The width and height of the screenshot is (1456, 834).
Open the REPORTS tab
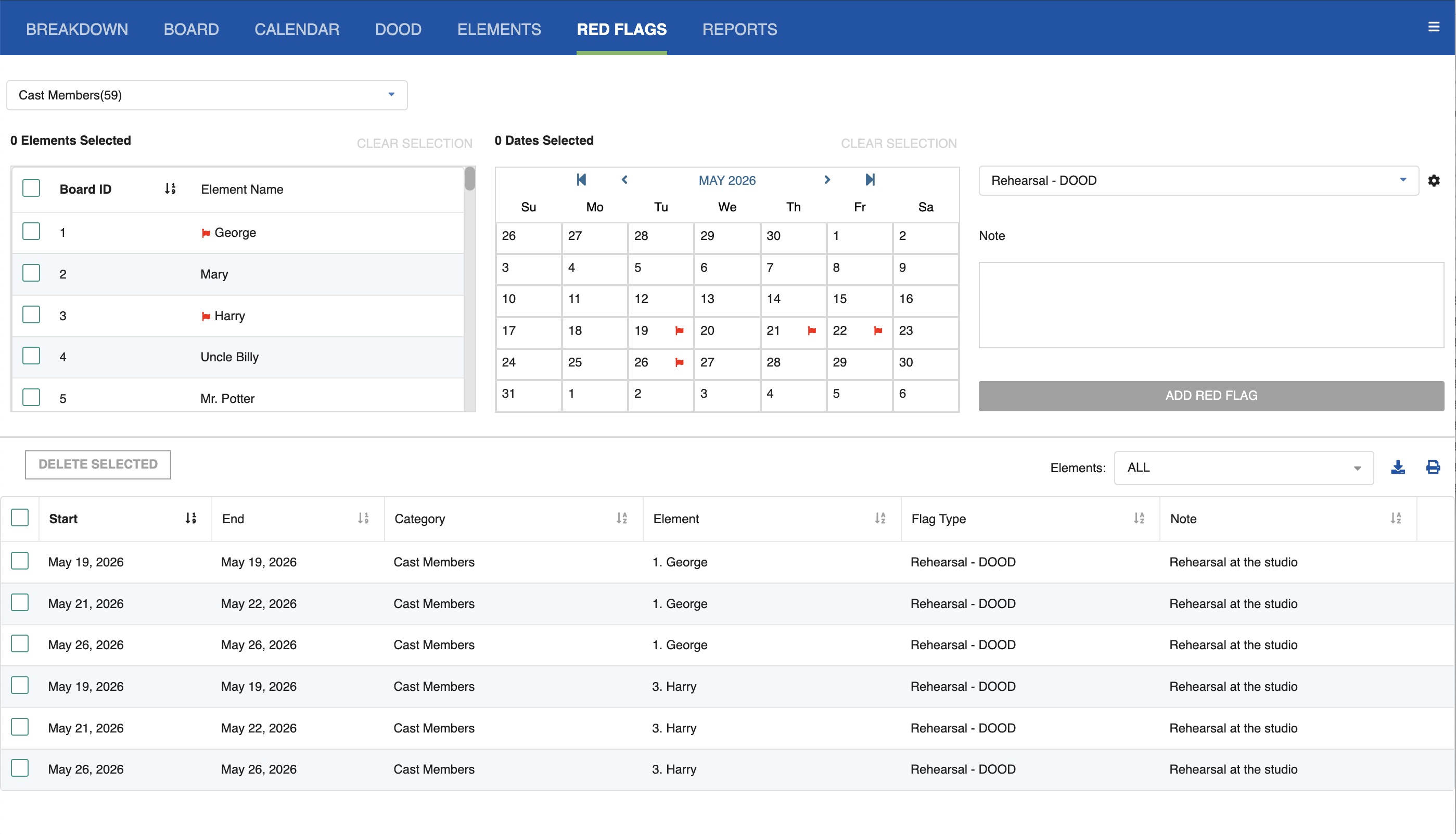click(739, 29)
